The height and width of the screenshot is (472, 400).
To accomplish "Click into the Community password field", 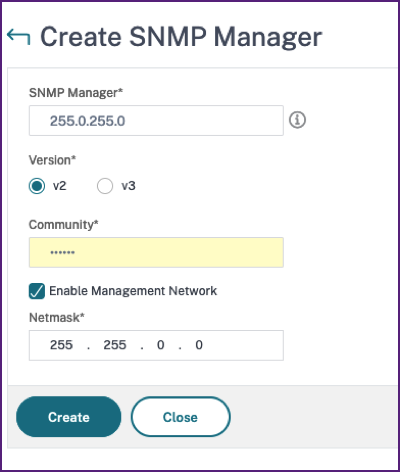I will coord(156,252).
